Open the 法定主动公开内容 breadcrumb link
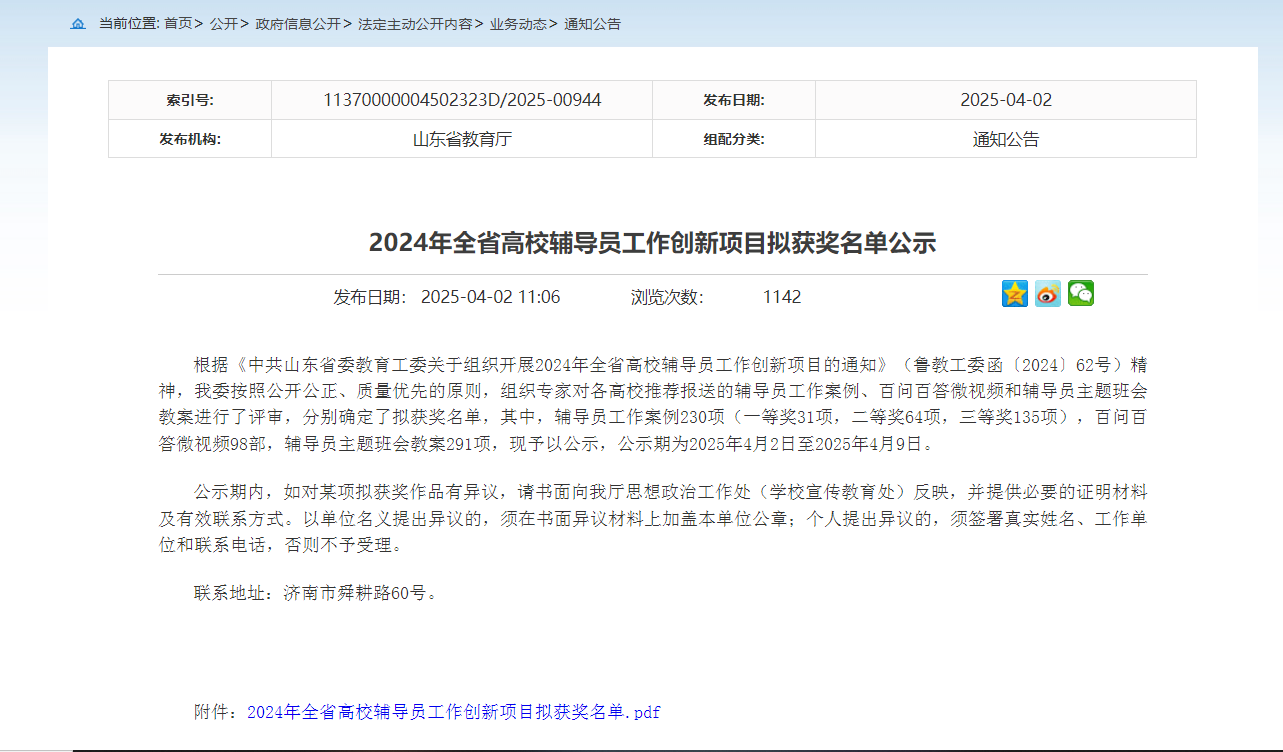The height and width of the screenshot is (752, 1283). (x=415, y=24)
